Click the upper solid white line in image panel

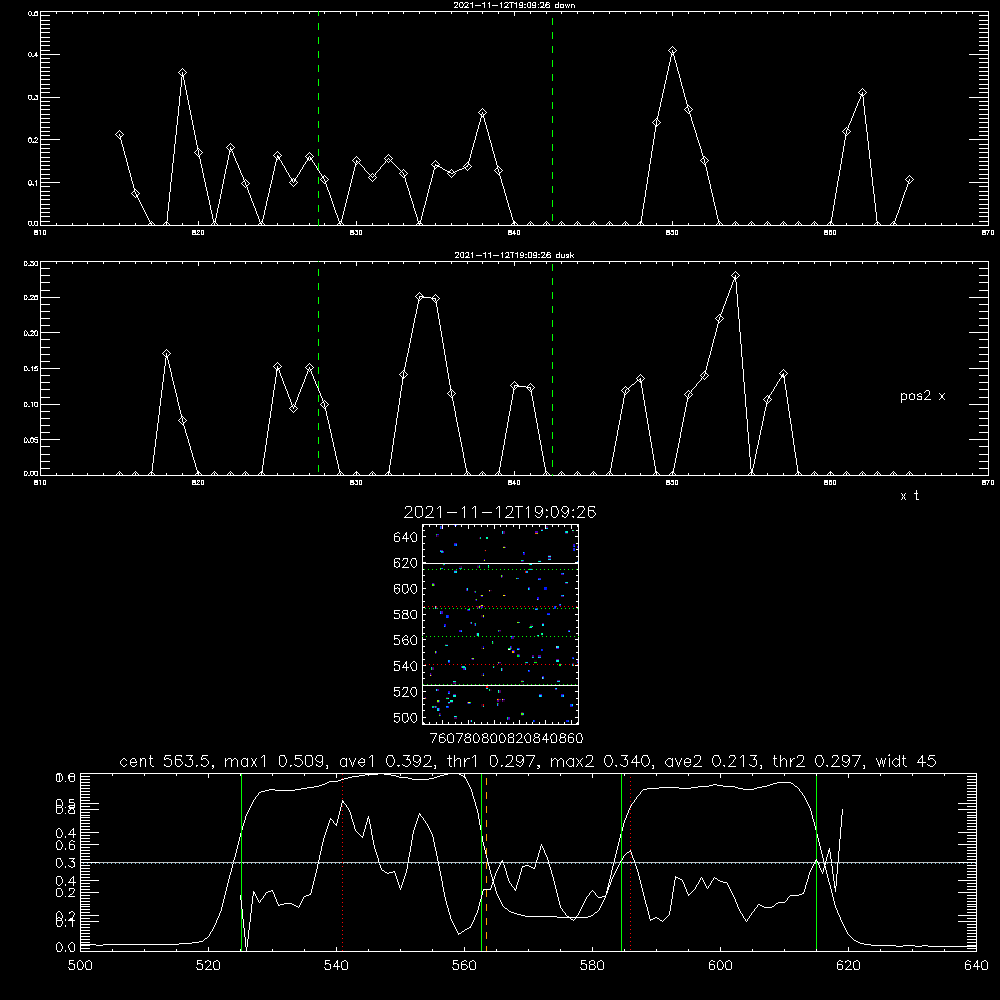(x=500, y=564)
